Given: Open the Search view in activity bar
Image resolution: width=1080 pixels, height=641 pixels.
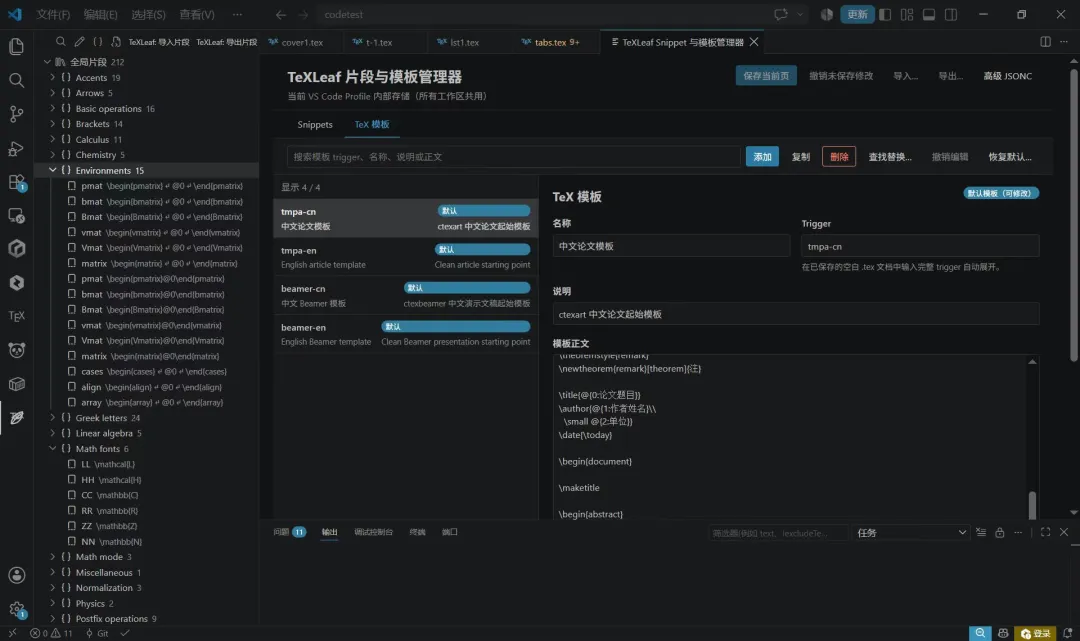Looking at the screenshot, I should 17,80.
